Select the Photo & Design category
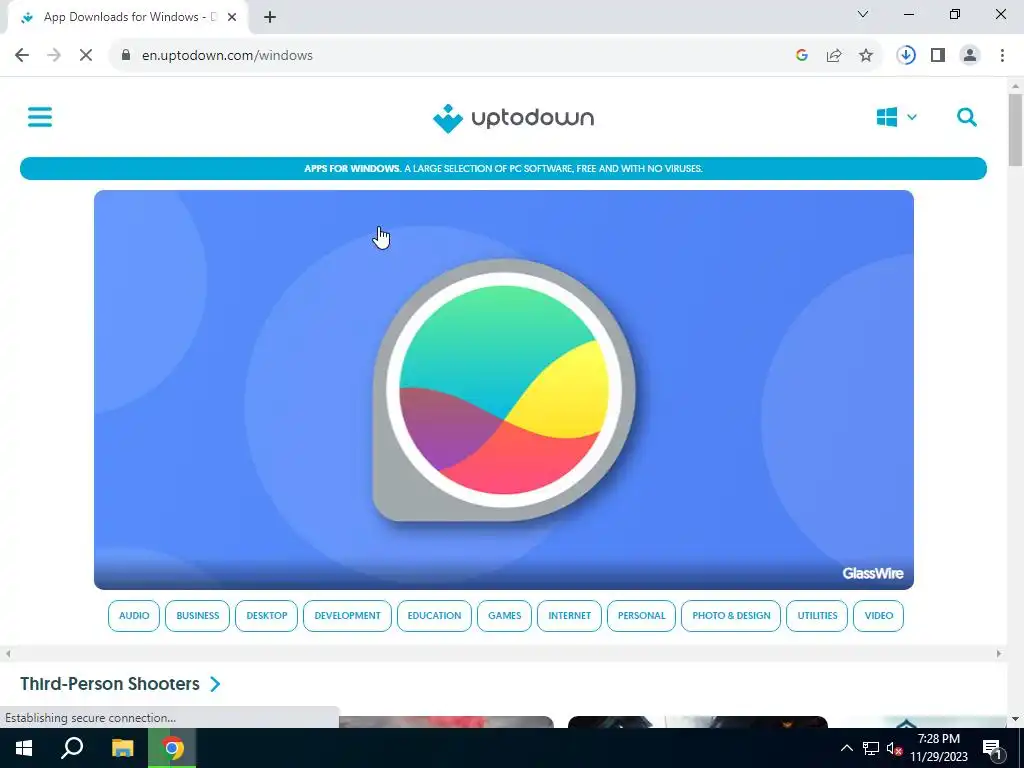 pyautogui.click(x=731, y=616)
